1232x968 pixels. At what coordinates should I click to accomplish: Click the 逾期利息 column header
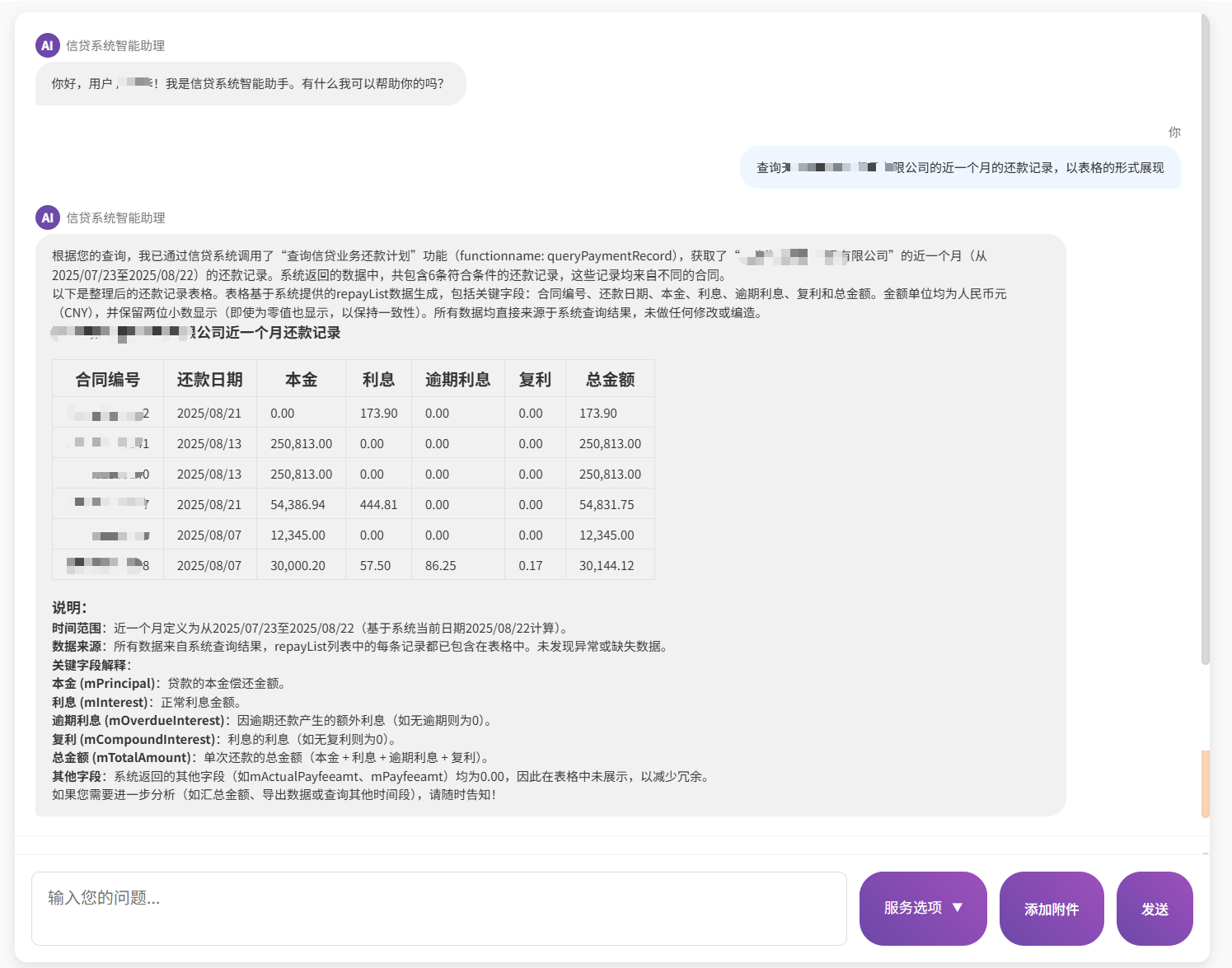[457, 379]
